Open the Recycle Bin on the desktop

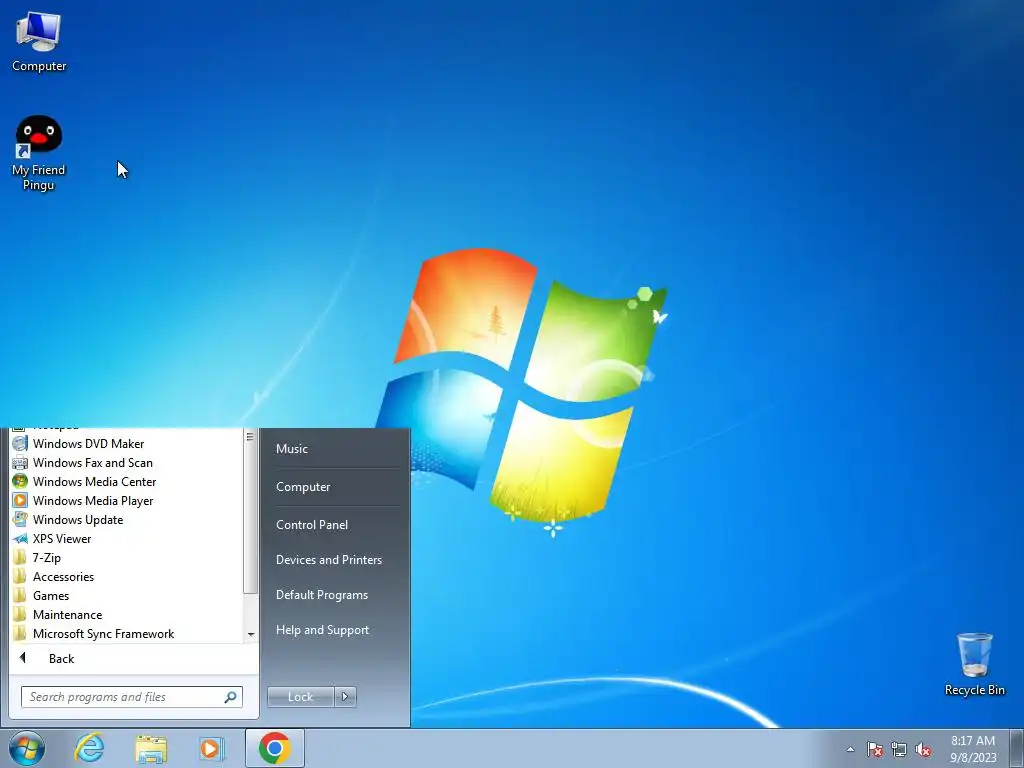pyautogui.click(x=974, y=664)
